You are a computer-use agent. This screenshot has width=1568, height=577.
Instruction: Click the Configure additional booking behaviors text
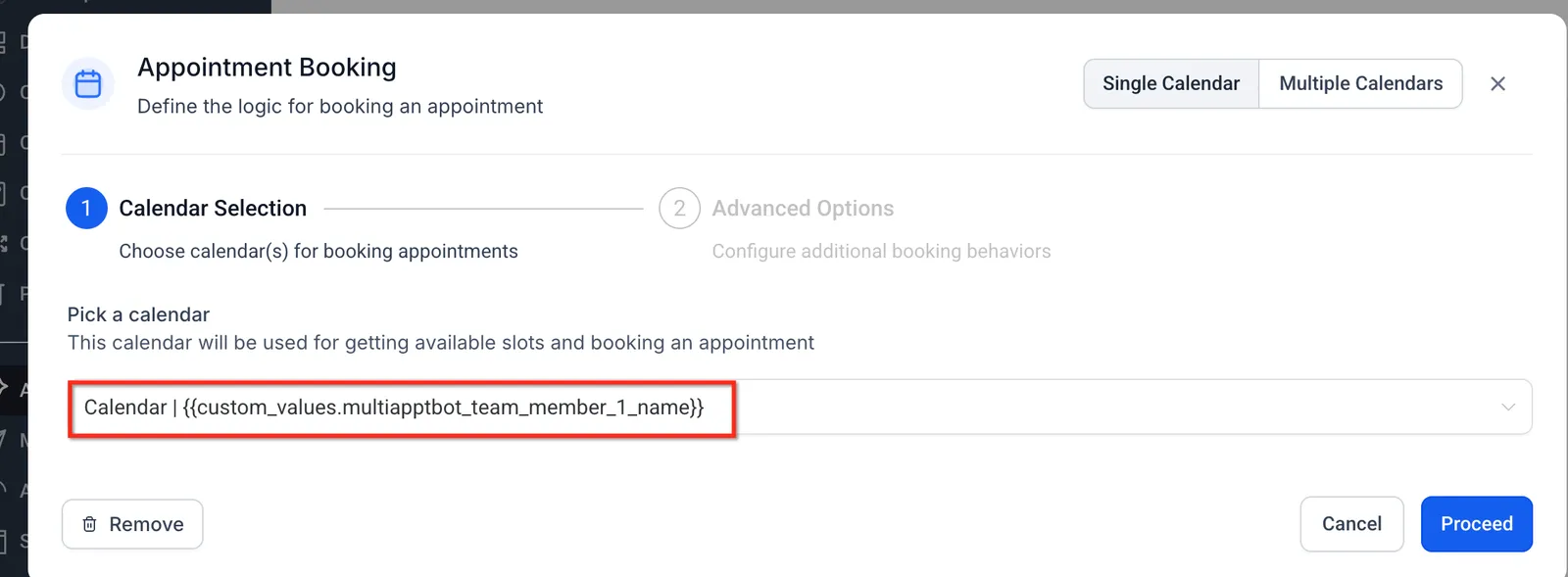[881, 252]
